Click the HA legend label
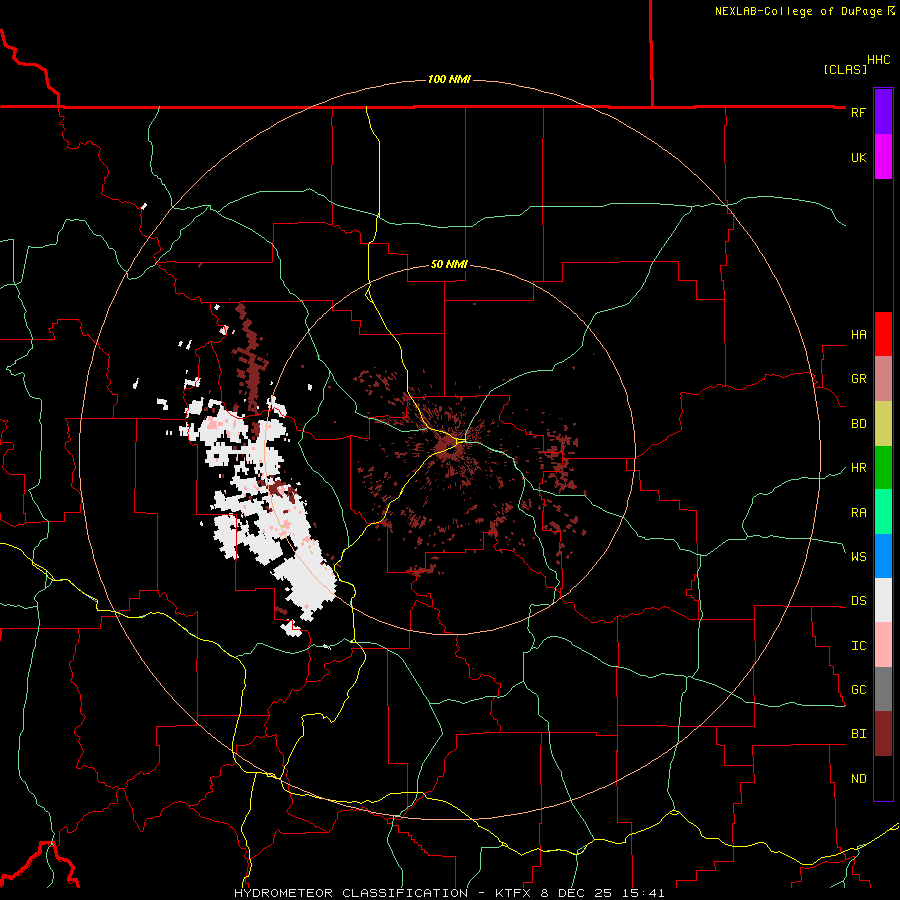Image resolution: width=900 pixels, height=900 pixels. pyautogui.click(x=858, y=334)
